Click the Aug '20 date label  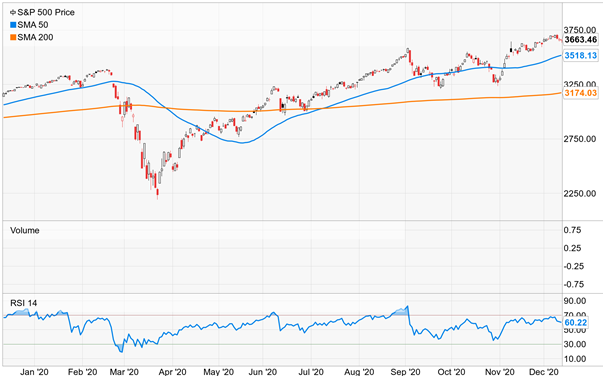pyautogui.click(x=359, y=372)
